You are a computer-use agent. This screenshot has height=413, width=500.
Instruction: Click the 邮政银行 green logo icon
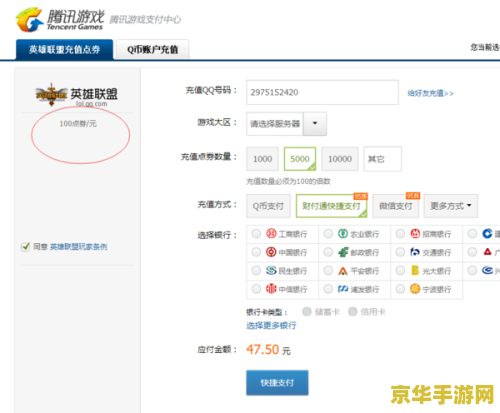343,252
